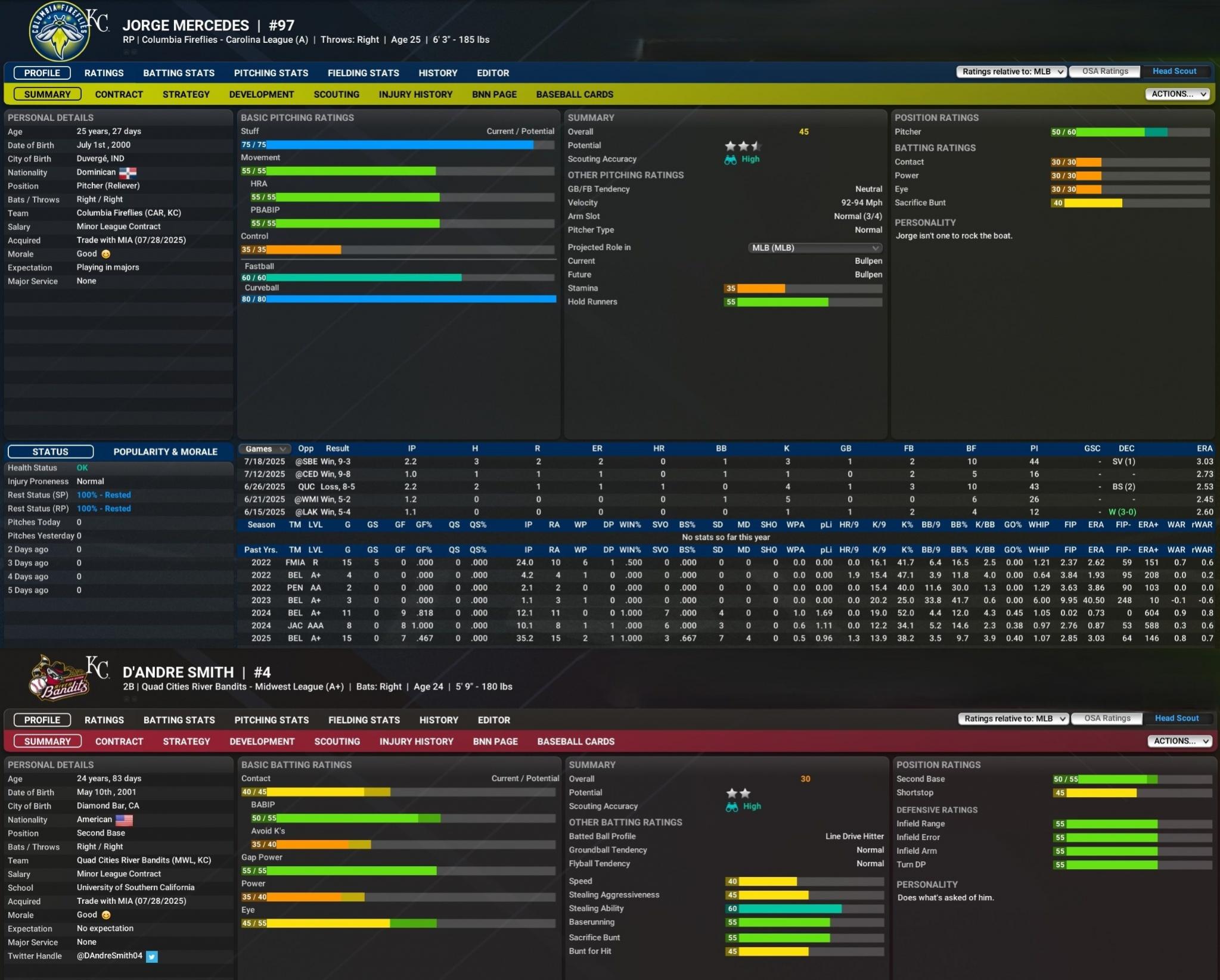Click Mercedes' potential star rating
Image resolution: width=1220 pixels, height=980 pixels.
[743, 145]
